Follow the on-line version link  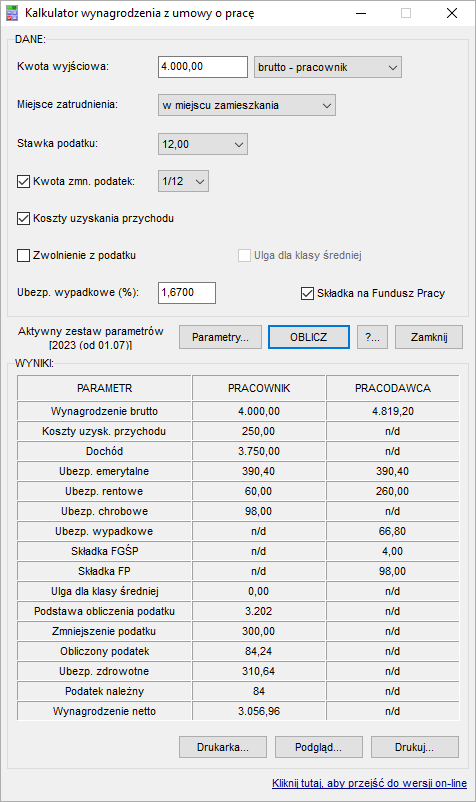pos(369,783)
